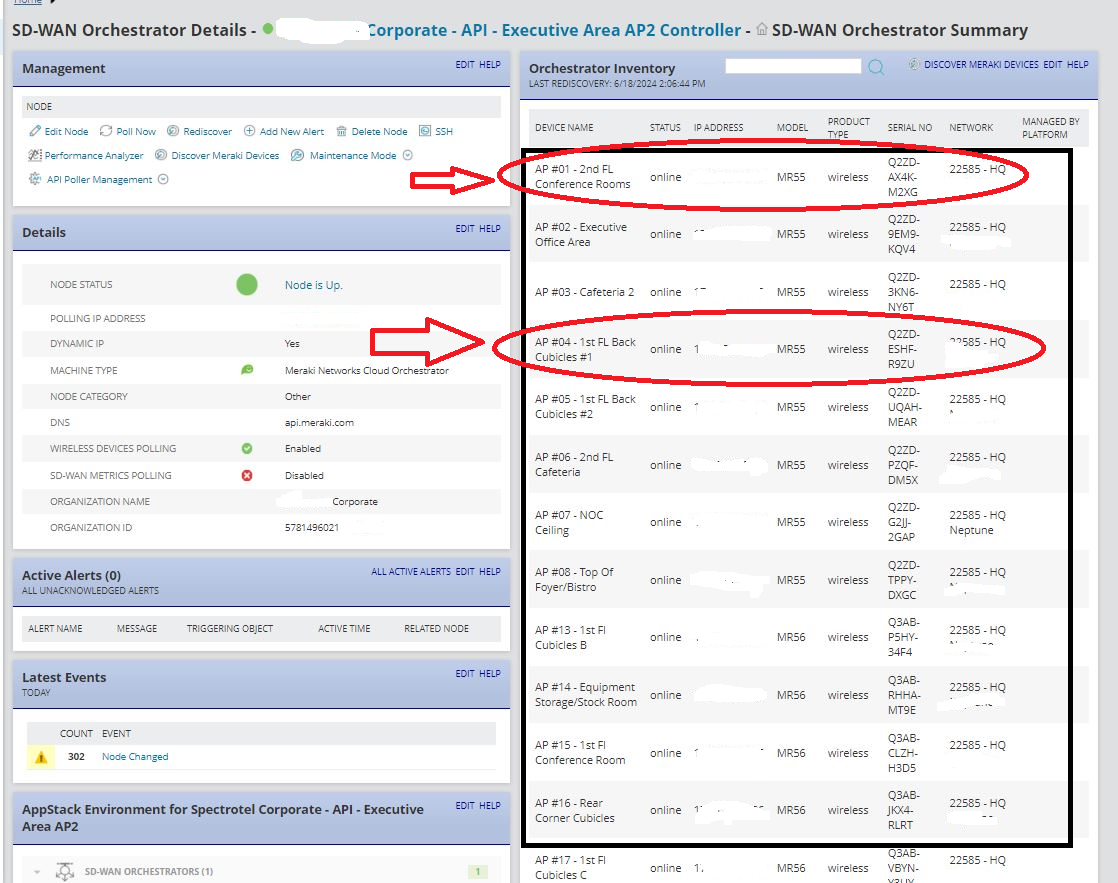
Task: Select AP #14 - Equipment Storage/Stock Room device
Action: pyautogui.click(x=585, y=695)
